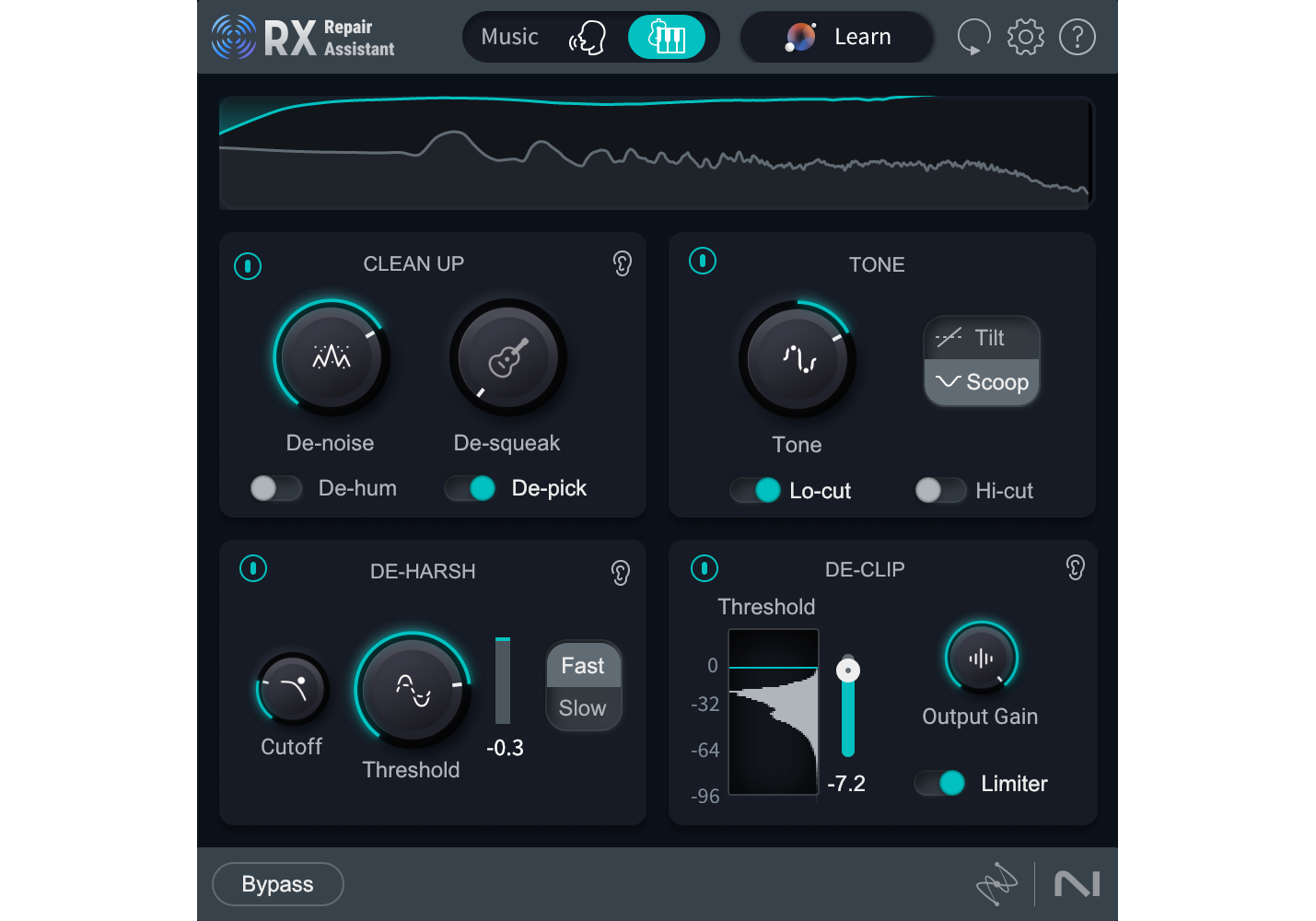1316x921 pixels.
Task: Toggle the Clean Up module power button
Action: [248, 266]
